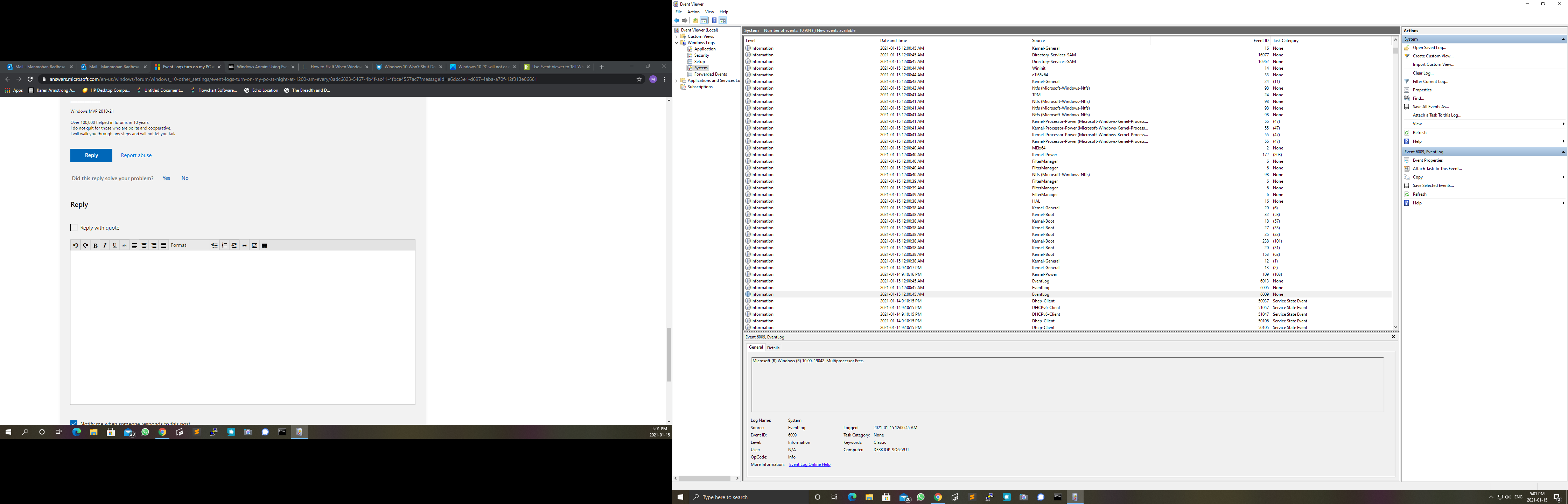Open the File menu in Event Viewer
Image resolution: width=1568 pixels, height=504 pixels.
pyautogui.click(x=679, y=12)
